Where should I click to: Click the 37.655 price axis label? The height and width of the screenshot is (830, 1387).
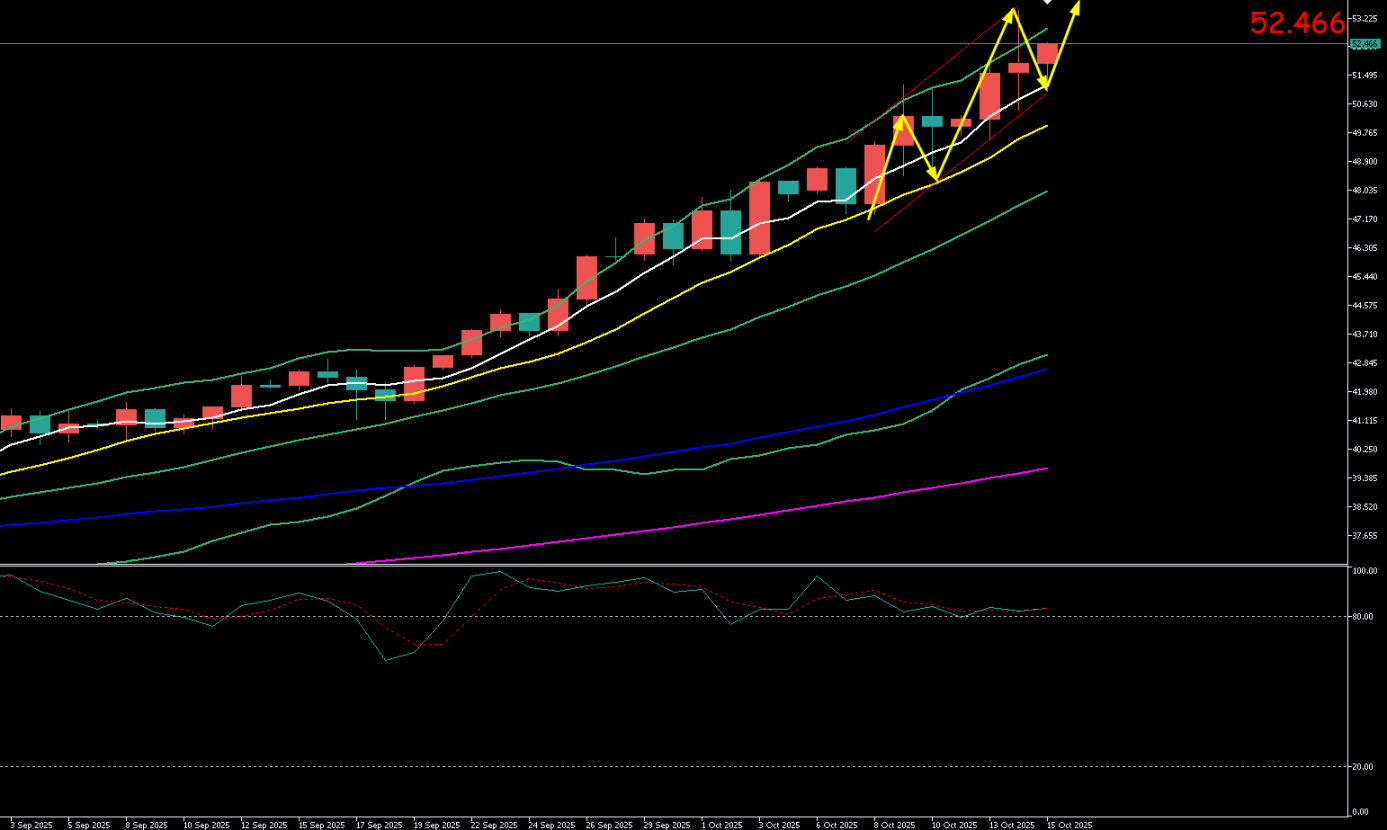pos(1364,535)
